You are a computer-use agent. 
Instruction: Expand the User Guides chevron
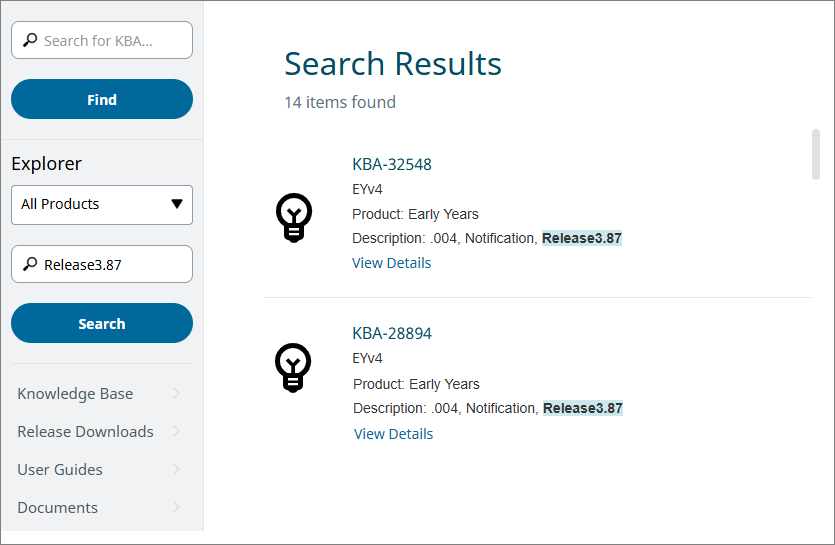coord(177,470)
